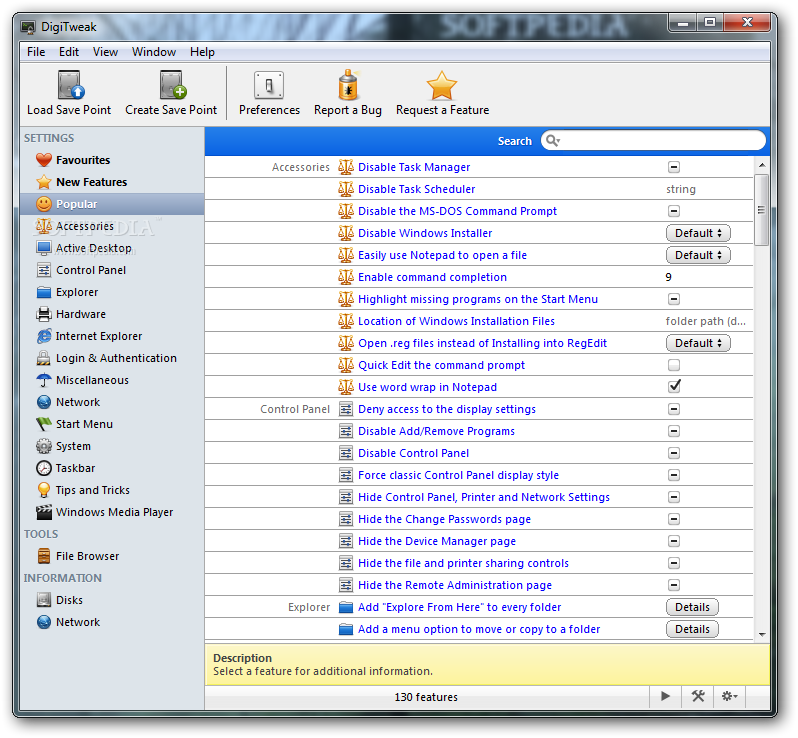The image size is (798, 738).
Task: Click Enable command completion link
Action: coord(432,277)
